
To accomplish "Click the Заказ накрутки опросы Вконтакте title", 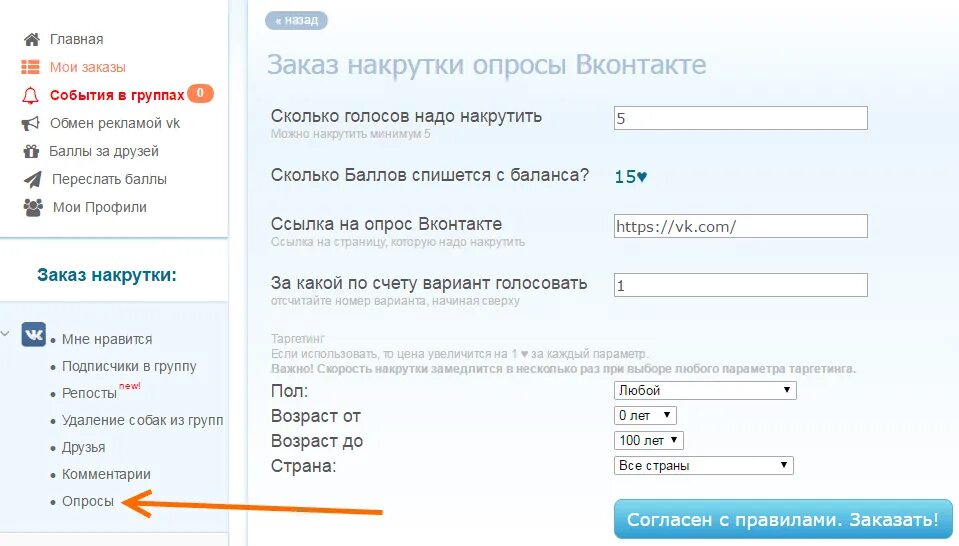I will 487,65.
